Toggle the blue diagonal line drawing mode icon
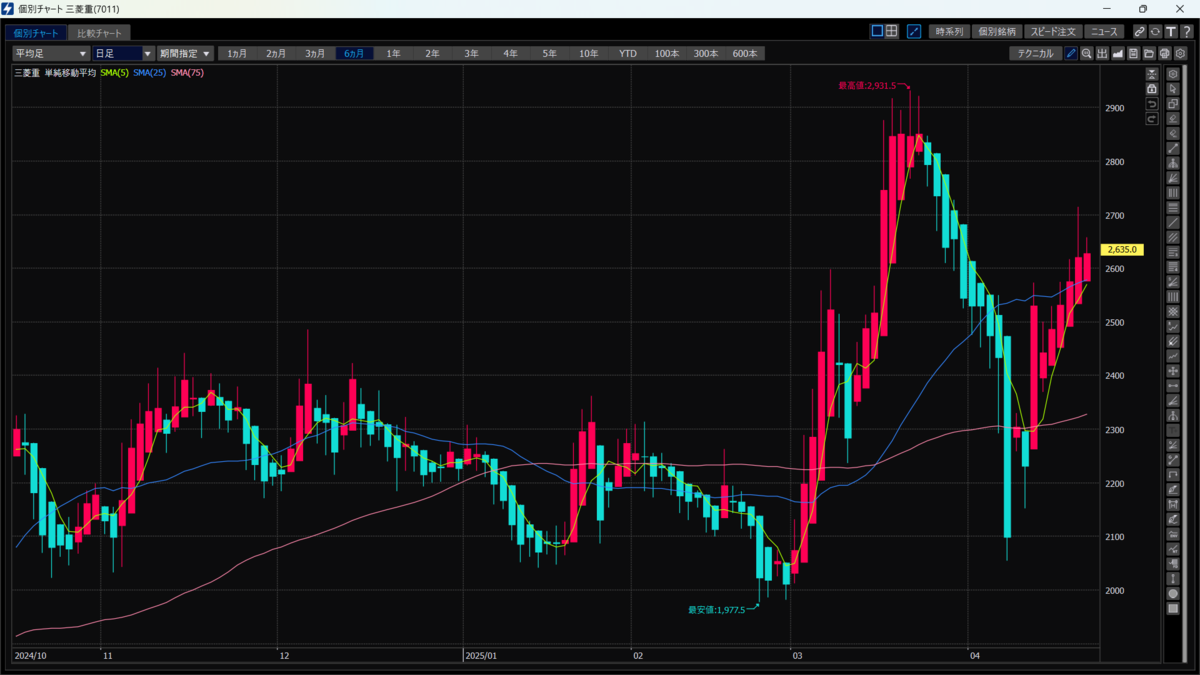 coord(914,31)
